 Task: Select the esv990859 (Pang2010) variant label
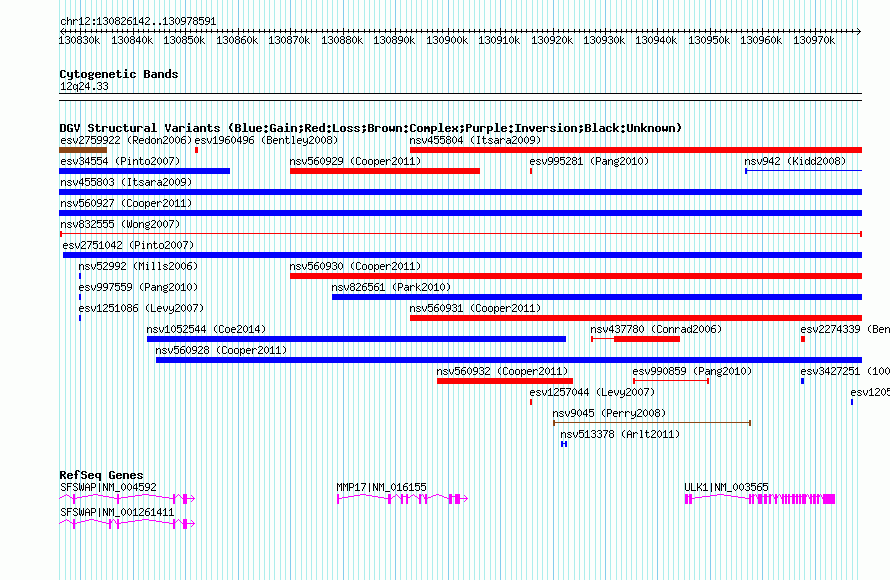[692, 371]
